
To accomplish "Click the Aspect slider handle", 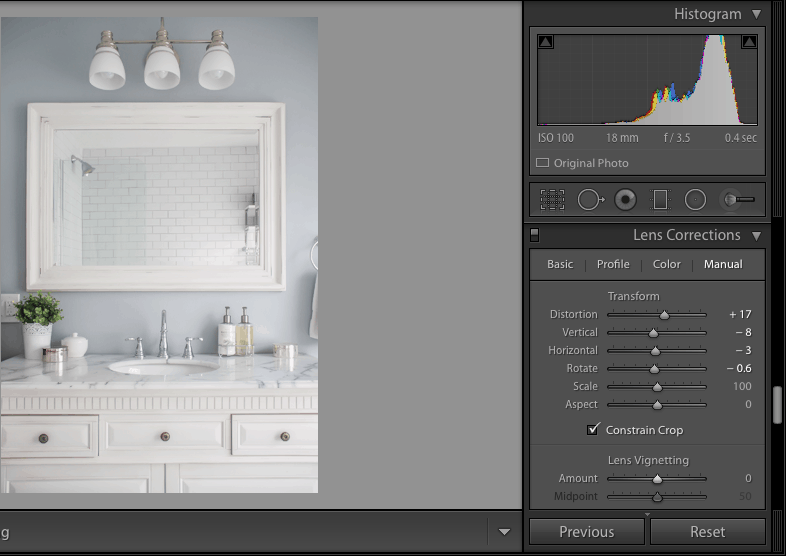I will click(657, 405).
